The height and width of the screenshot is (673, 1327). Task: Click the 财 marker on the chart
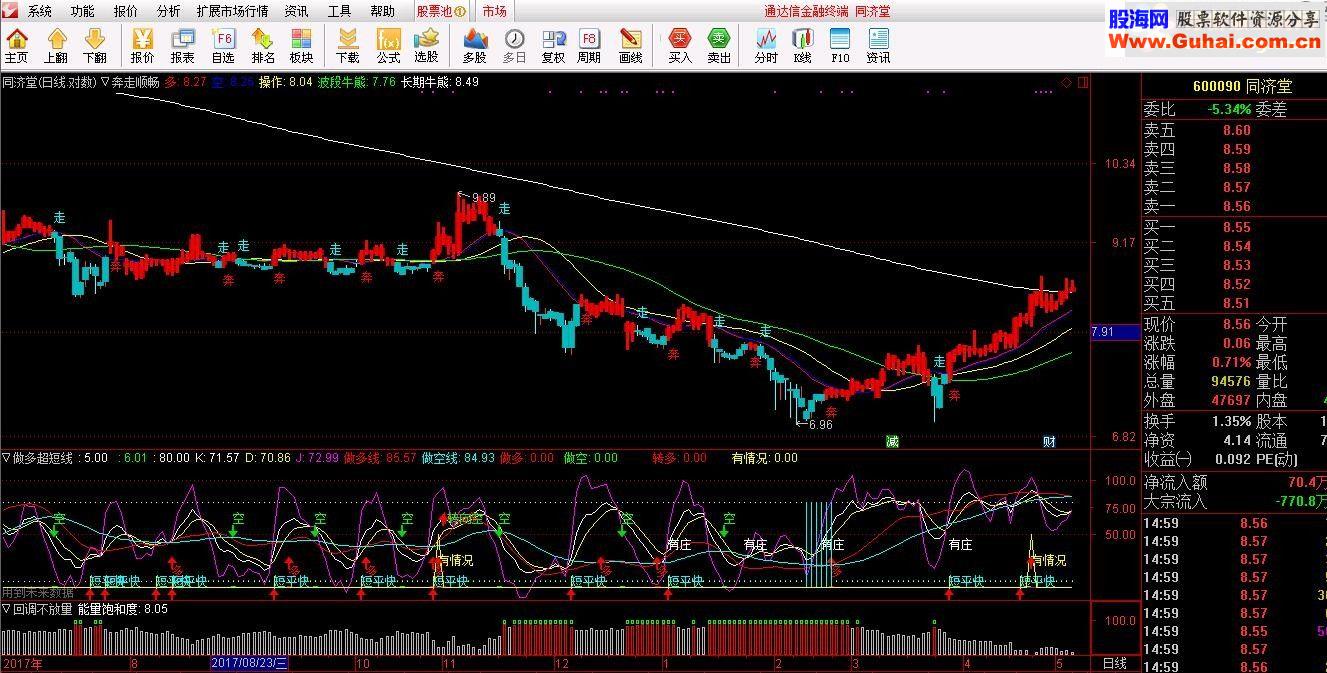[1049, 441]
